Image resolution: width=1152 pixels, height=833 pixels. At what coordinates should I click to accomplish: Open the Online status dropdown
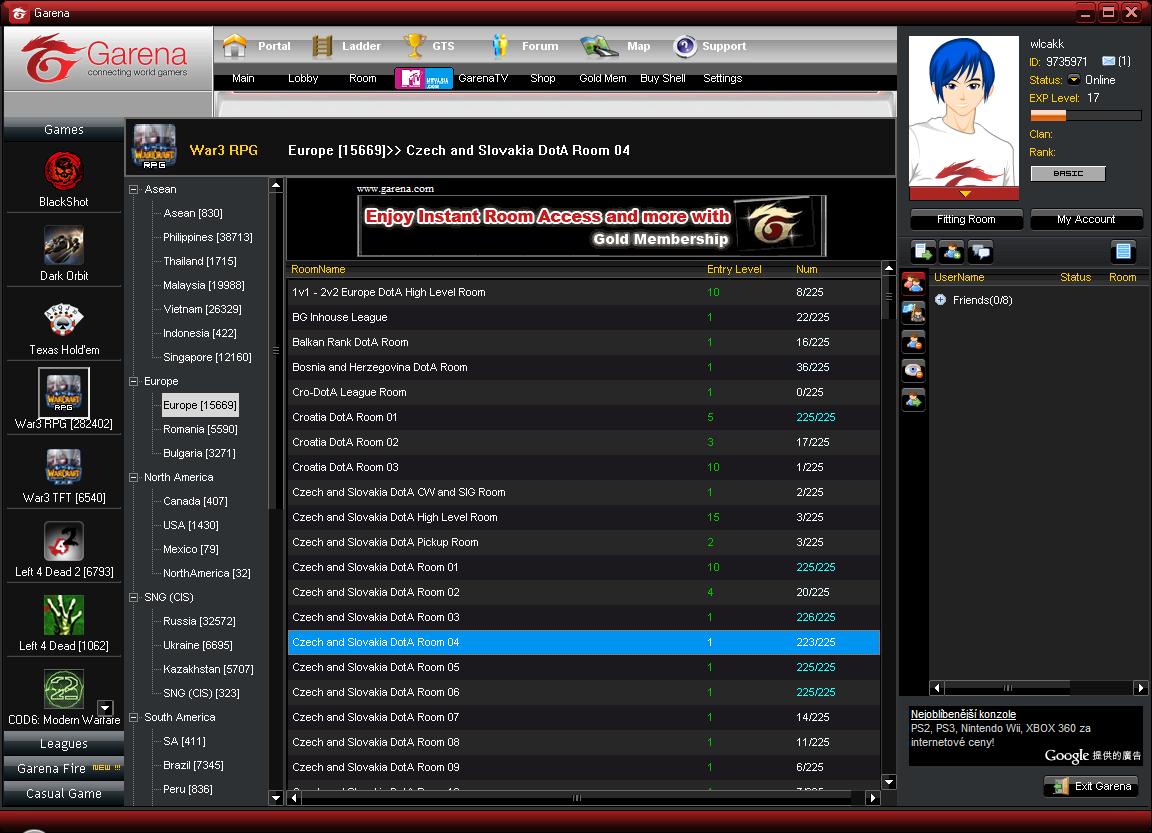(x=1074, y=79)
